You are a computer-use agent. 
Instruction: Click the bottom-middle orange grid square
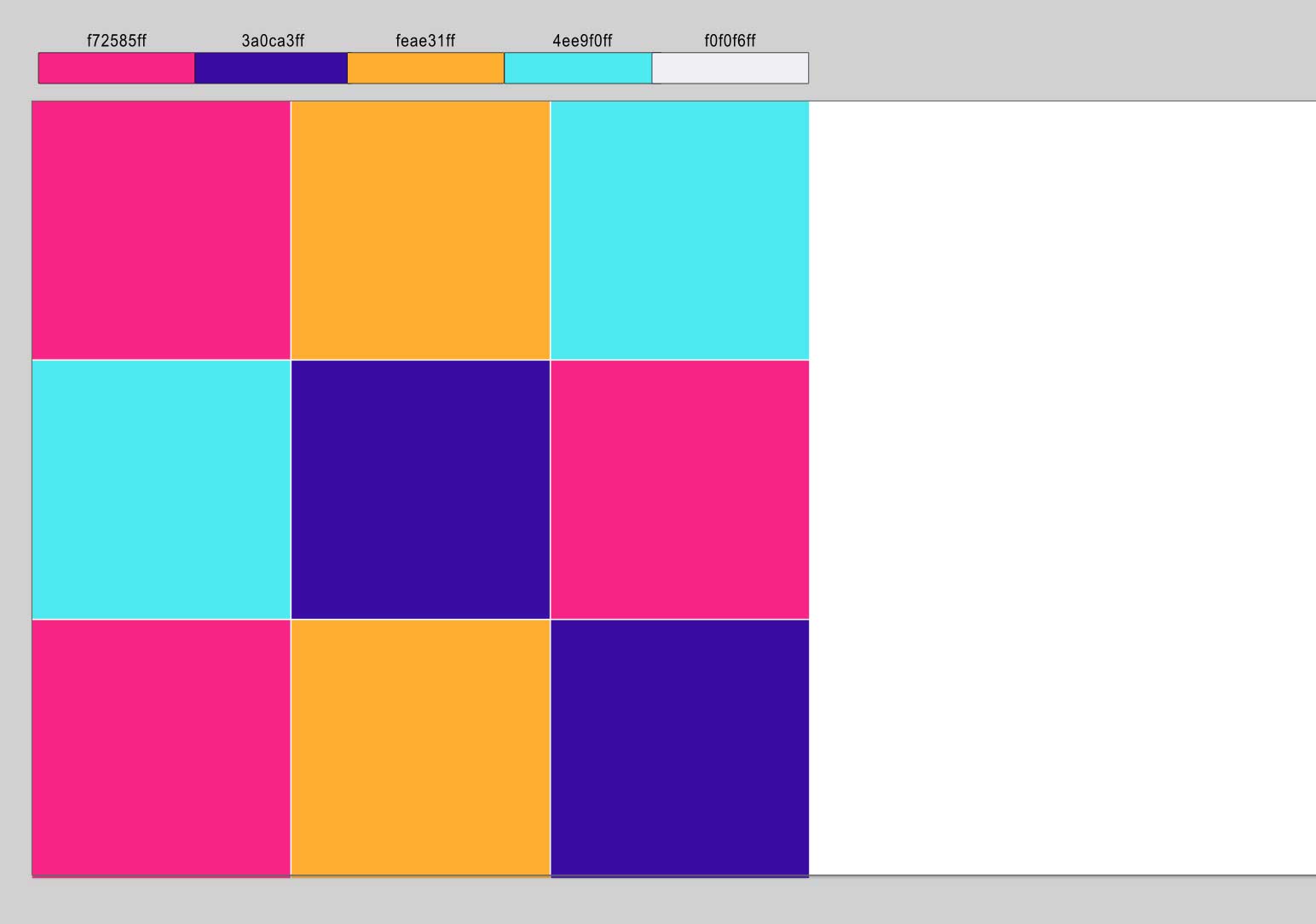coord(420,748)
